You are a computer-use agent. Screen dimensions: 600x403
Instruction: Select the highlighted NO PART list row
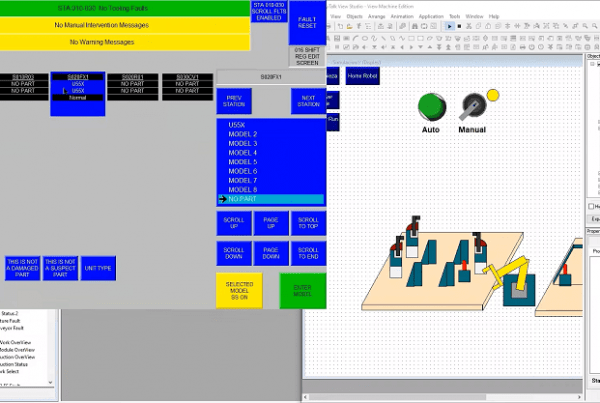click(x=271, y=199)
